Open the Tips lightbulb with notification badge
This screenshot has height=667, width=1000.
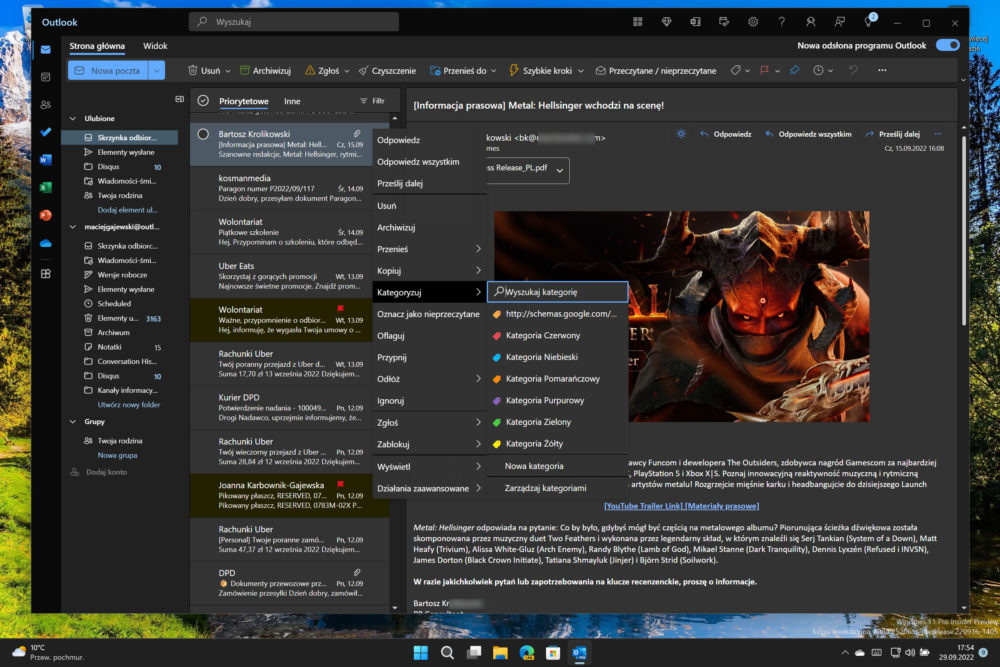pos(869,21)
